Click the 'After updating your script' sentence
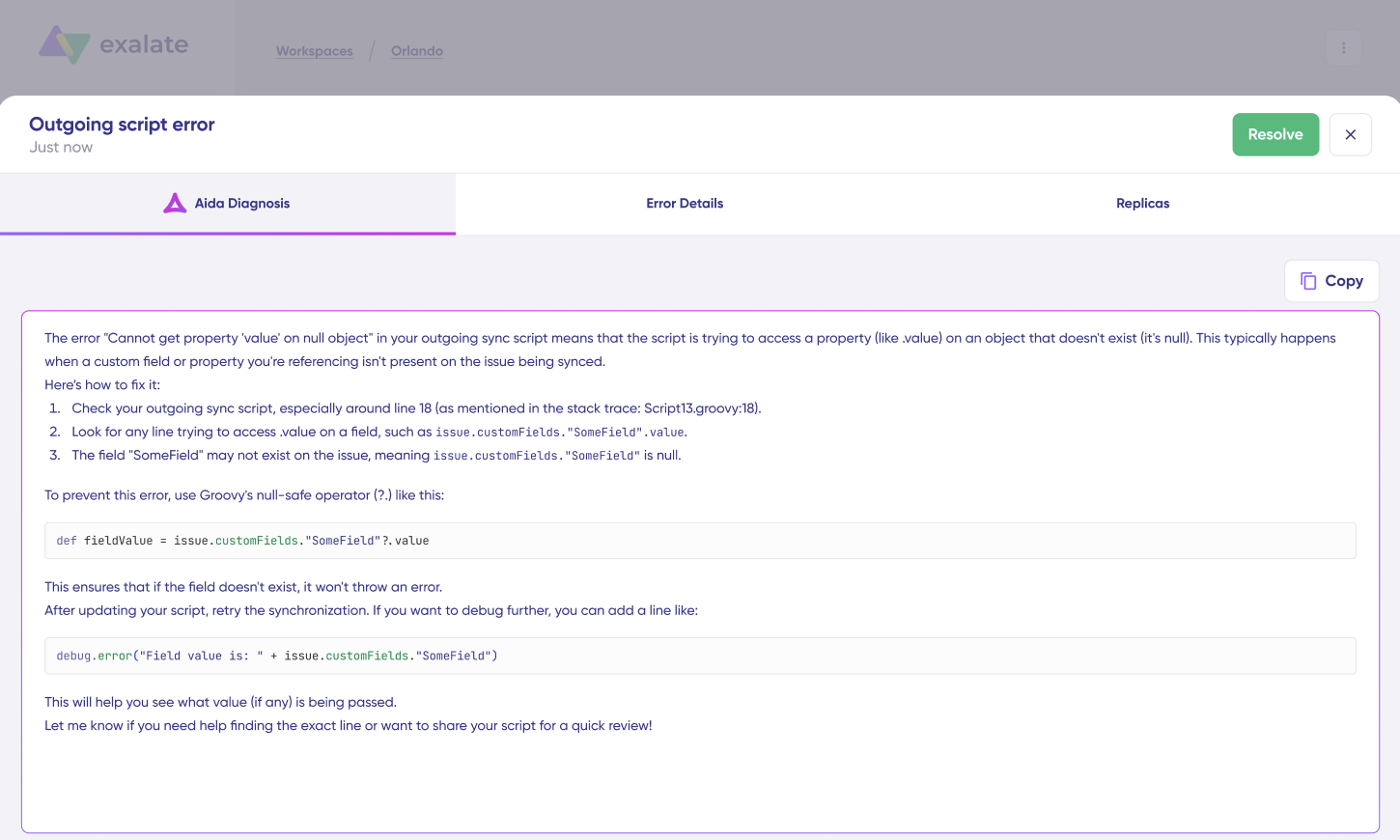1400x840 pixels. 371,610
